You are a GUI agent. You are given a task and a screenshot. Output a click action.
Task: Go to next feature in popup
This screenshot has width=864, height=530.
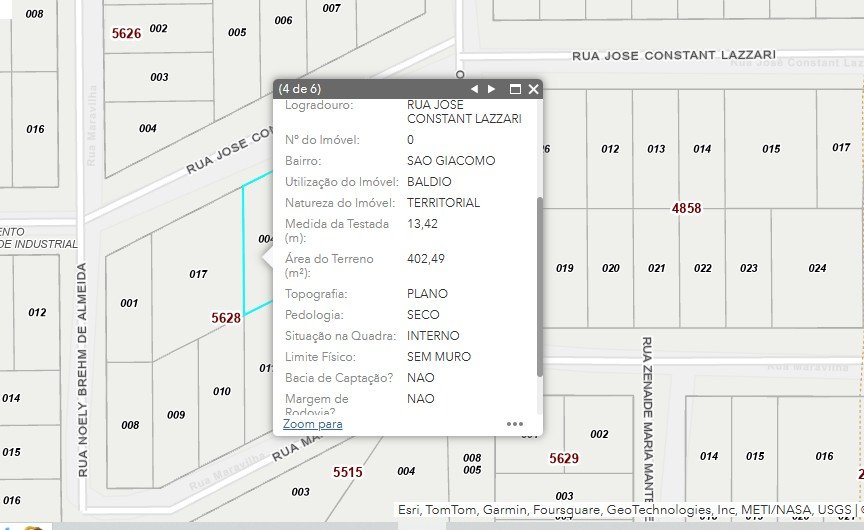[491, 89]
